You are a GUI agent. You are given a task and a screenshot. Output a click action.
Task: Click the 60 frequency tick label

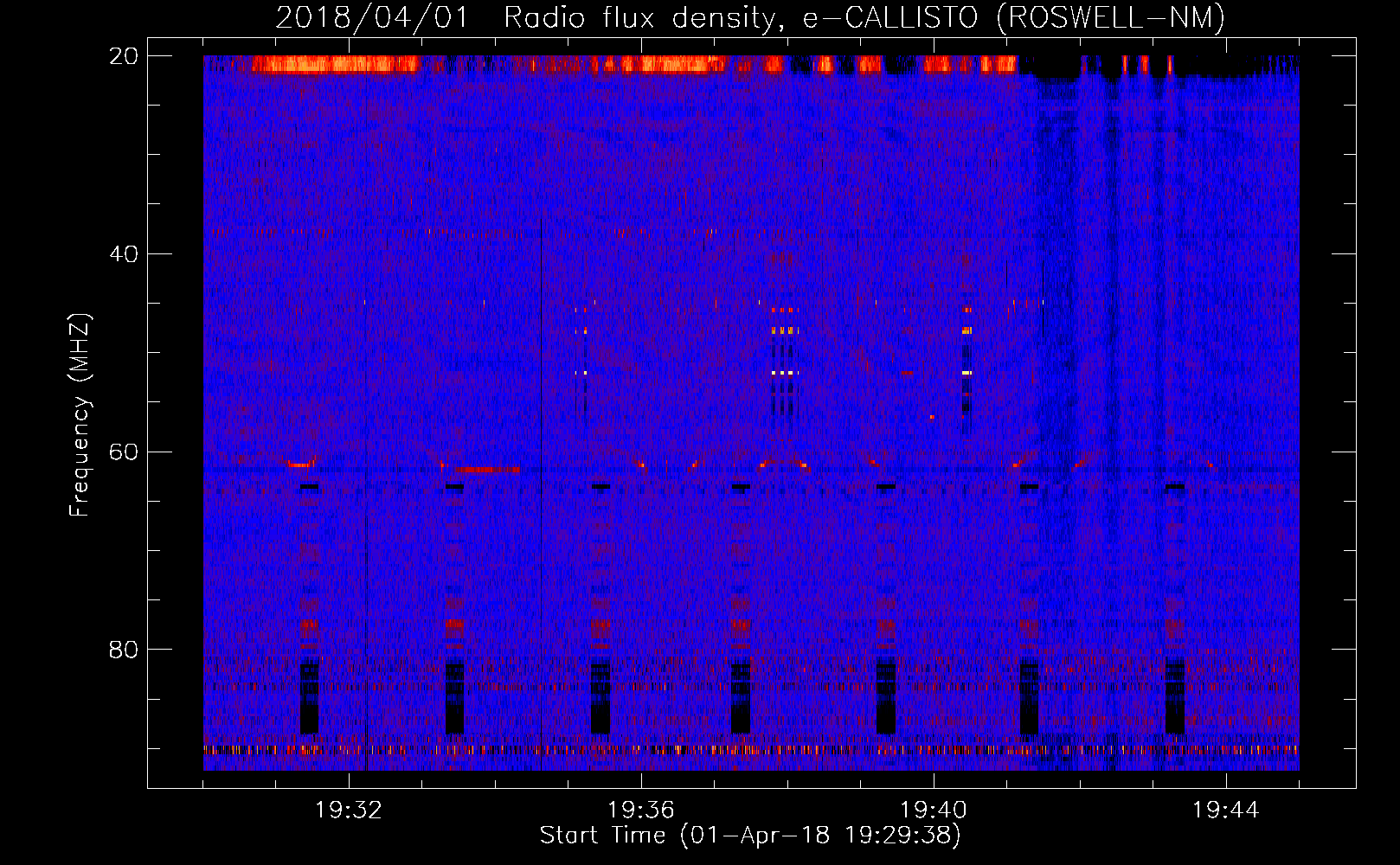click(x=124, y=452)
